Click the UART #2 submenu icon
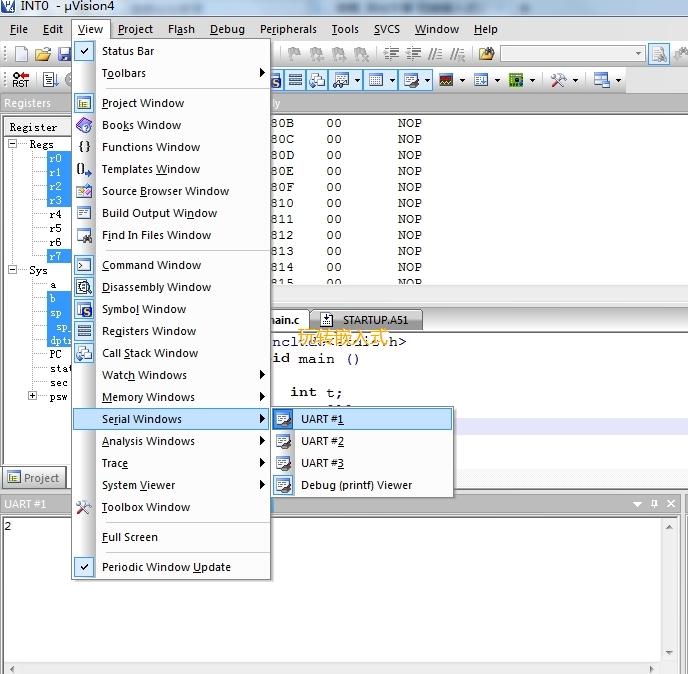 click(283, 441)
